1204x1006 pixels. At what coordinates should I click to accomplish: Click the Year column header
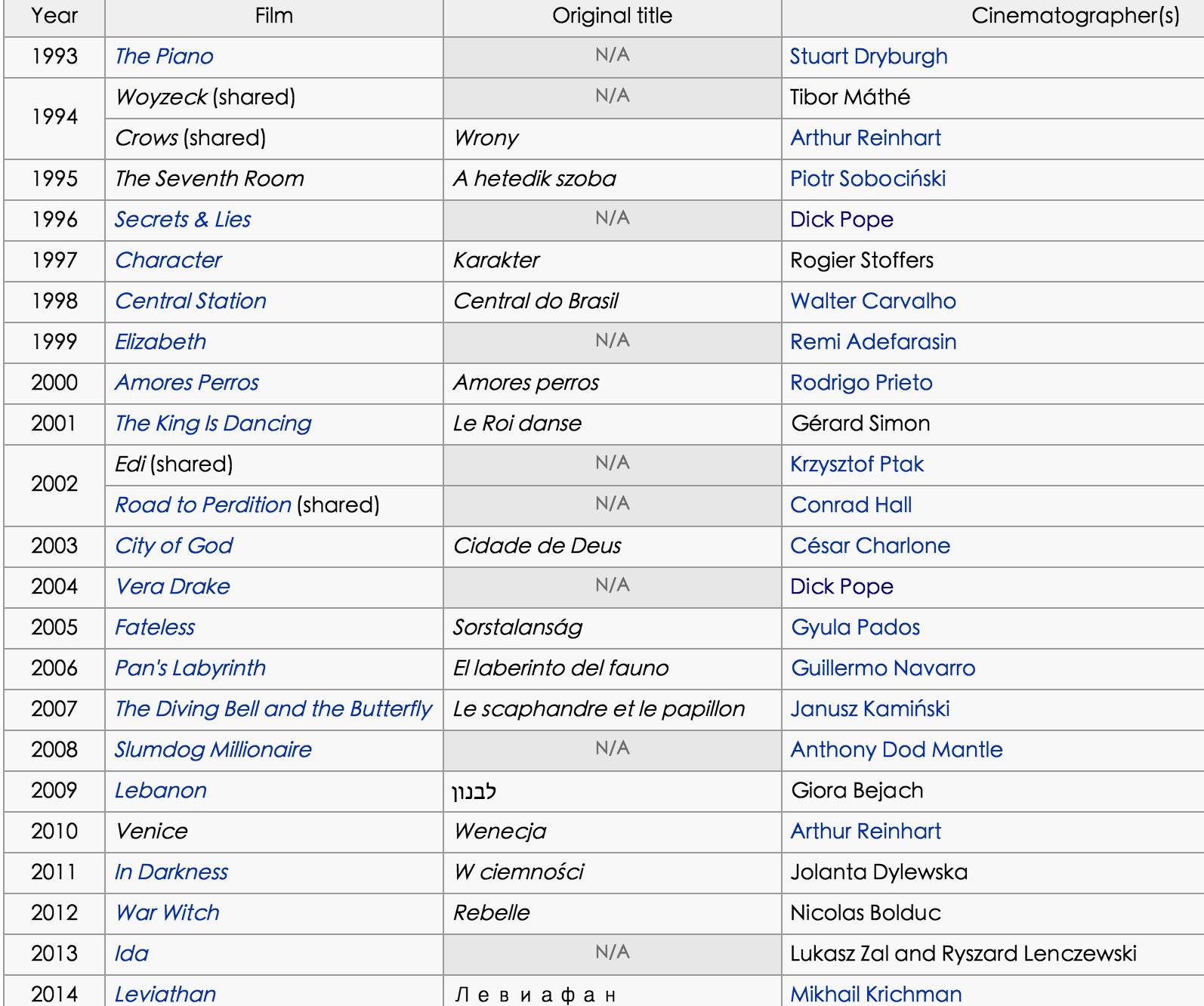[54, 17]
